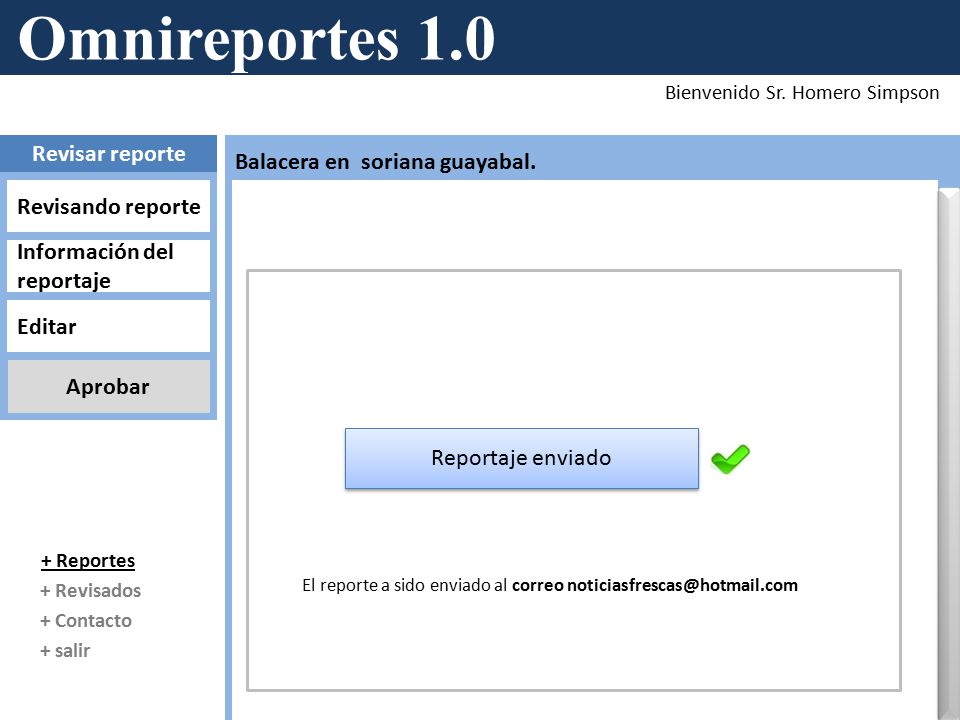This screenshot has height=720, width=960.
Task: Click the Aprobar button
Action: [108, 386]
